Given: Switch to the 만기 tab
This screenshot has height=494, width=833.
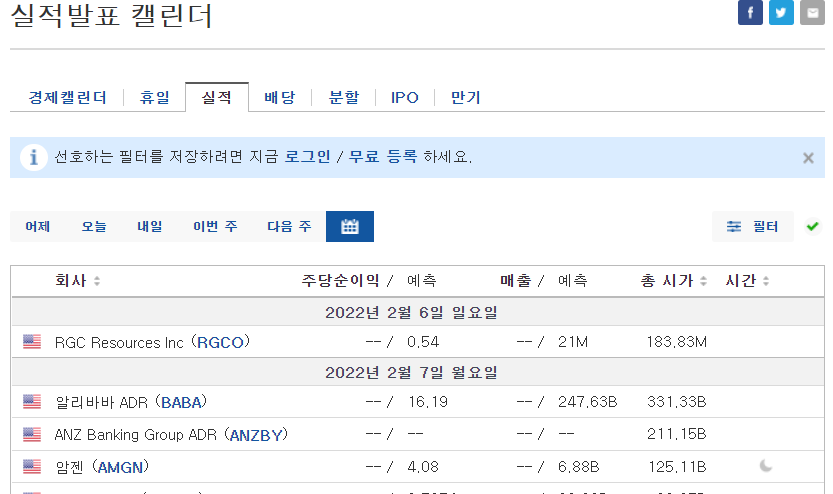Looking at the screenshot, I should click(x=465, y=97).
